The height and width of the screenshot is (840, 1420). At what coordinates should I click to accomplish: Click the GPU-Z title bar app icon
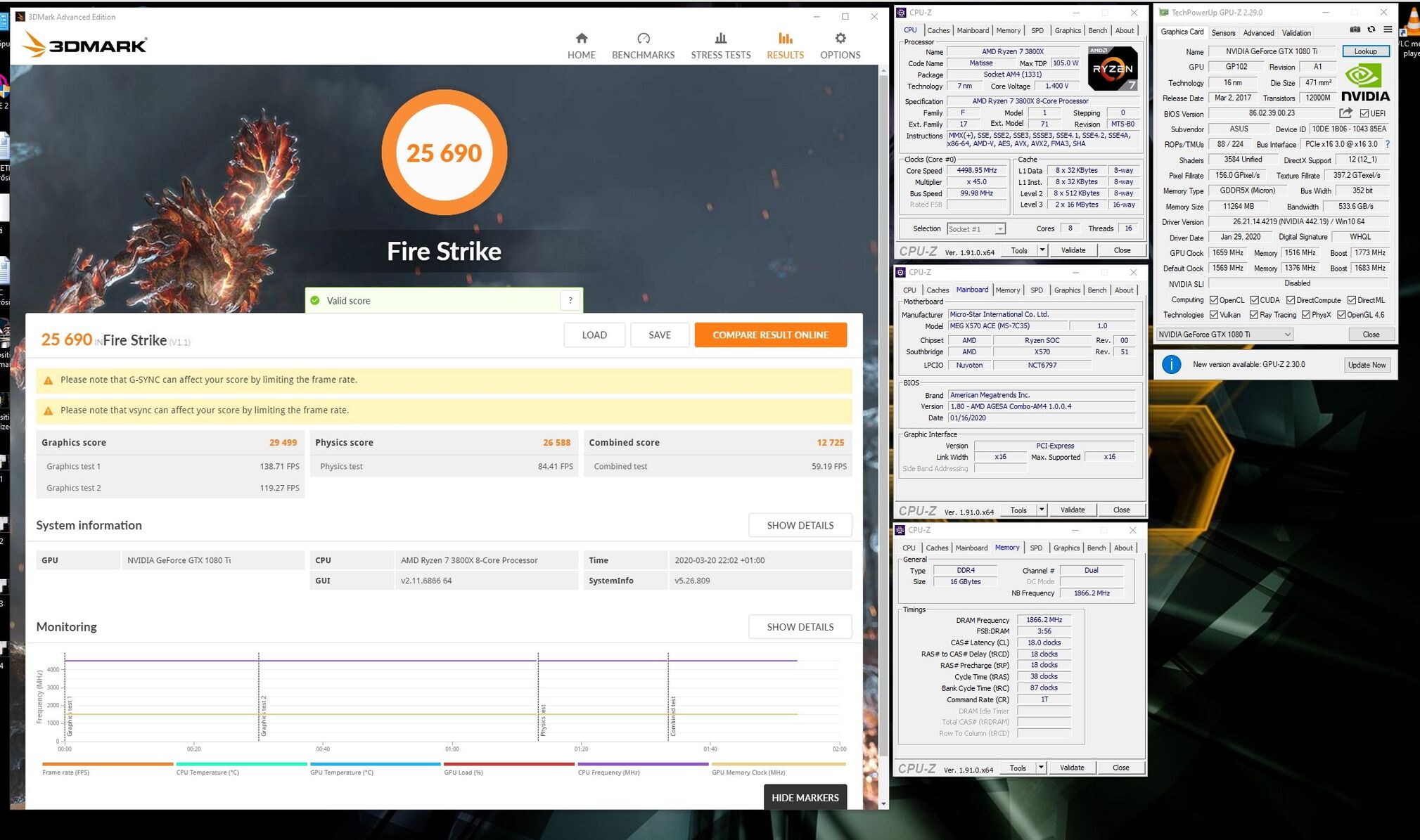pyautogui.click(x=1163, y=13)
